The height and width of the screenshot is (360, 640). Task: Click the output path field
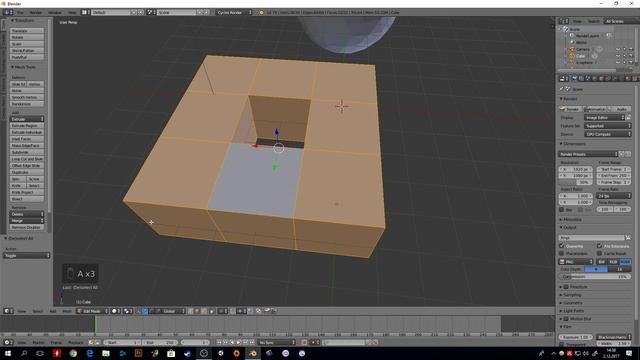591,238
